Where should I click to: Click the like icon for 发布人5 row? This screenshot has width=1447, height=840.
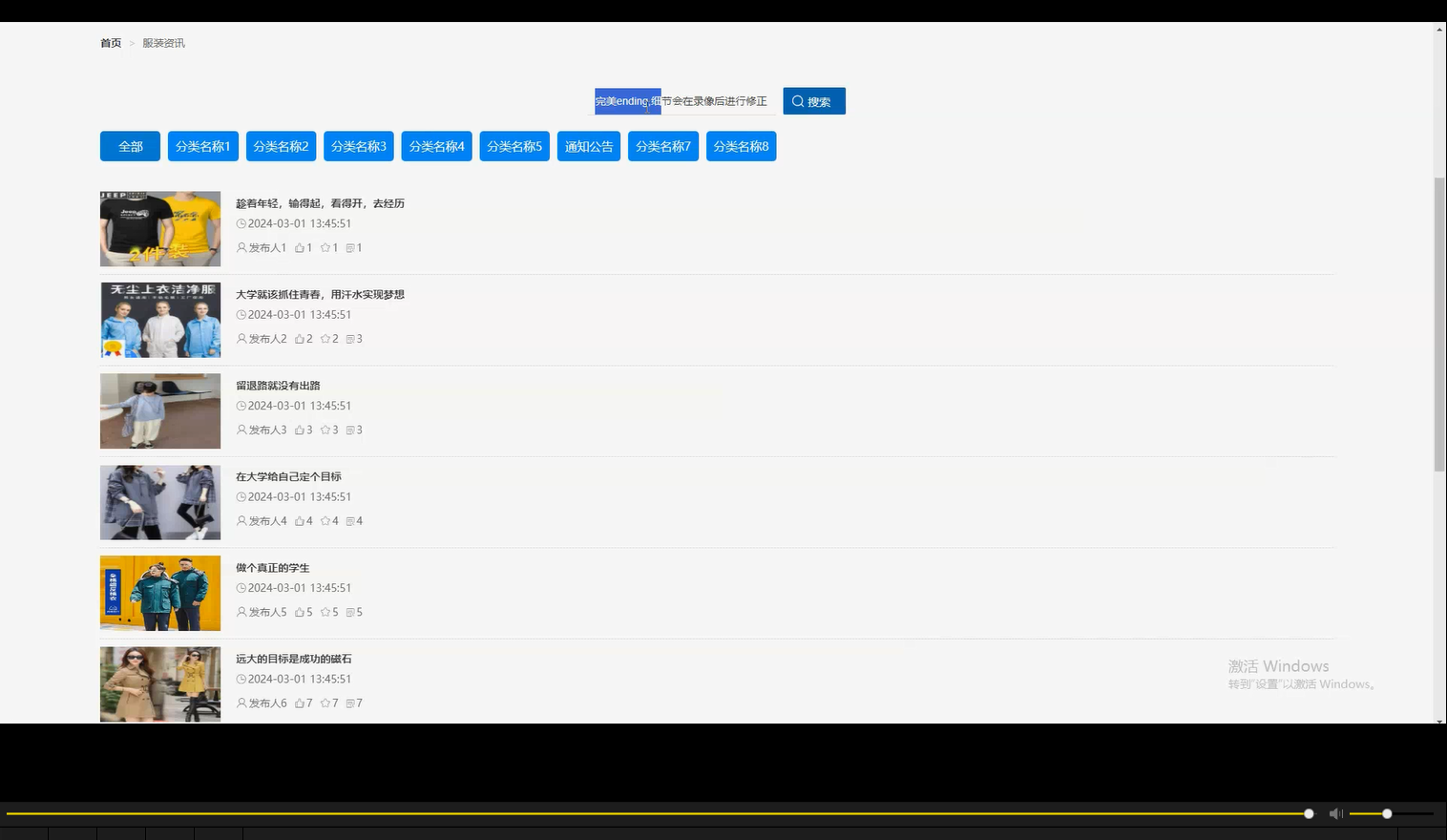pos(300,612)
